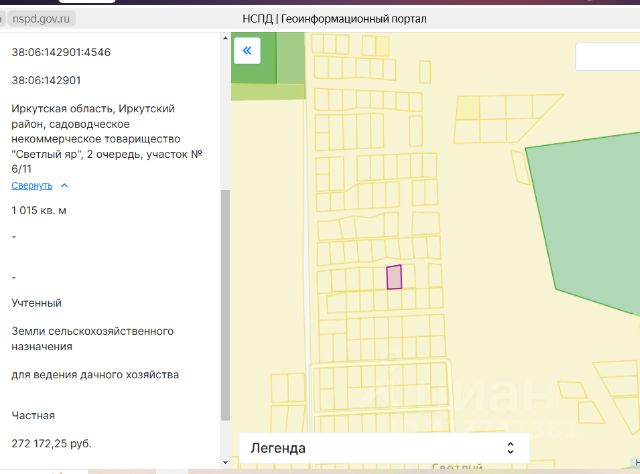Viewport: 640px width, 474px height.
Task: Click the page title 'НСПД | Геоинформационный портал'
Action: [x=334, y=19]
